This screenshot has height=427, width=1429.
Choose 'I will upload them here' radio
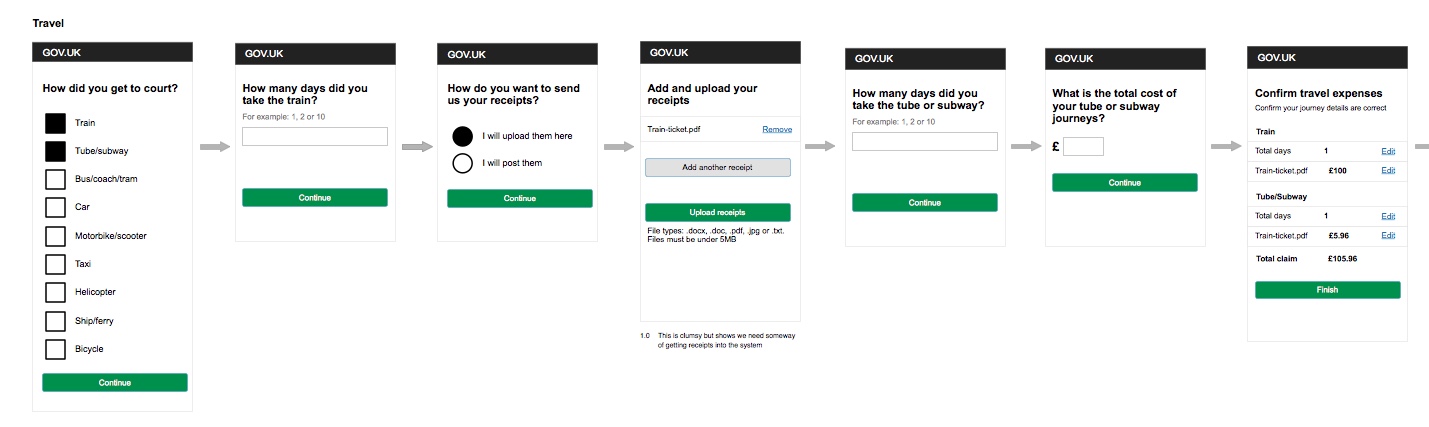[x=462, y=136]
